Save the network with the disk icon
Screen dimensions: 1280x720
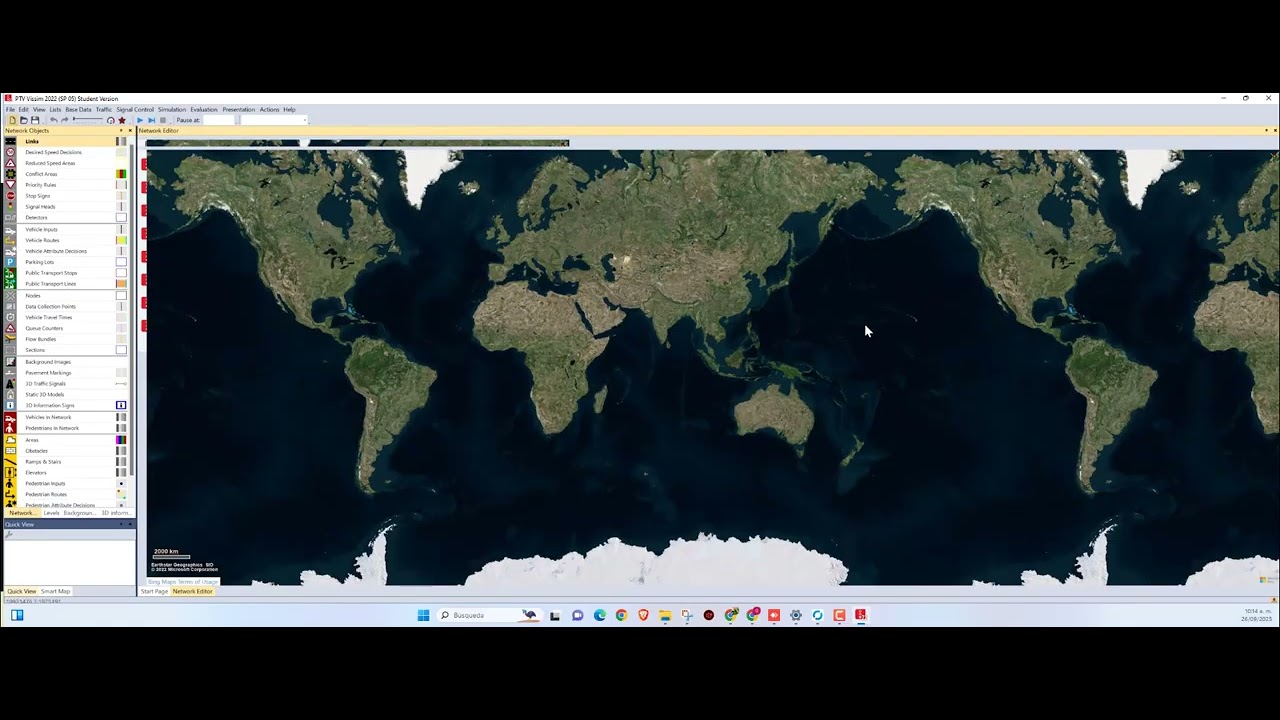tap(35, 120)
